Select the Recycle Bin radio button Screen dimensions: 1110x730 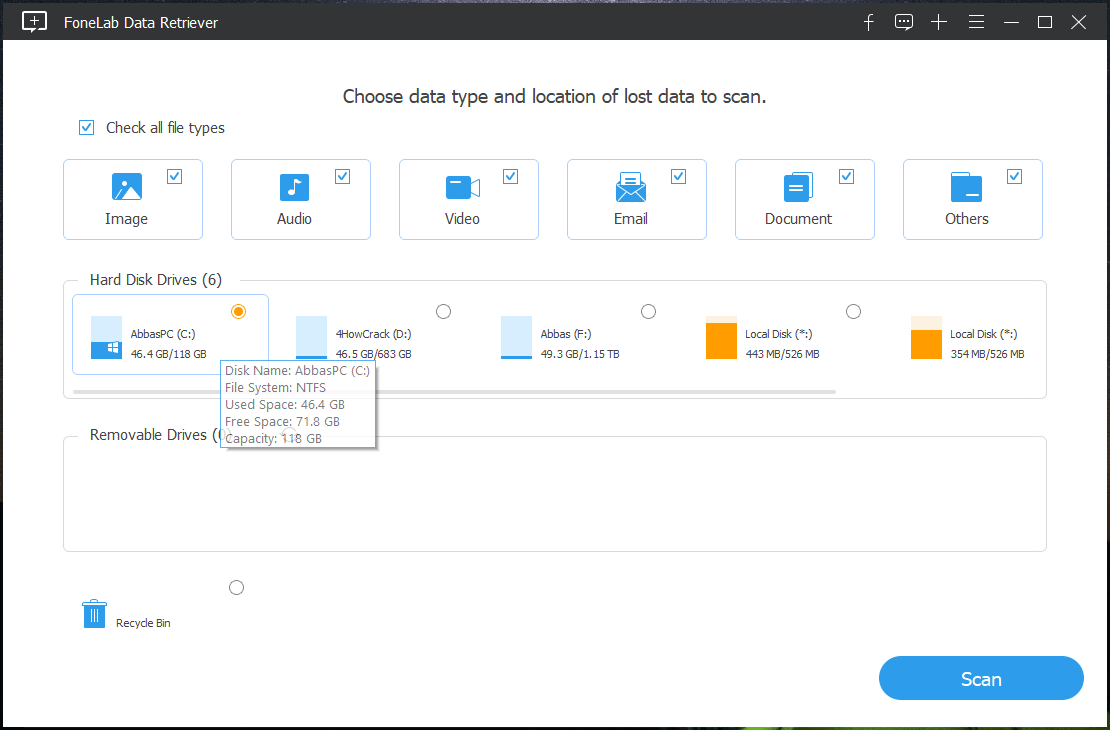pos(236,588)
